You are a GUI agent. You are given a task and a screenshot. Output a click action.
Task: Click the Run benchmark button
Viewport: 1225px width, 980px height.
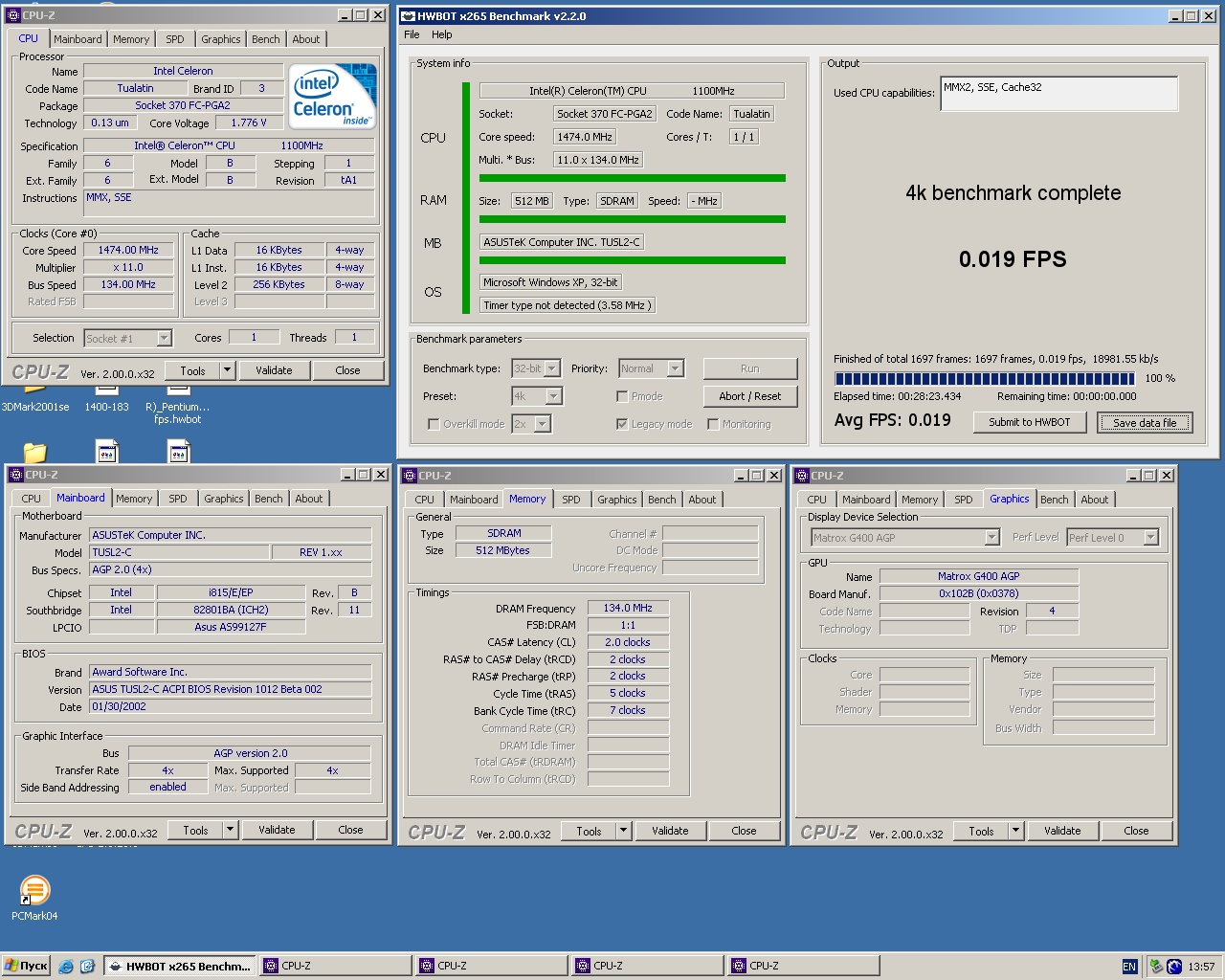(x=750, y=368)
